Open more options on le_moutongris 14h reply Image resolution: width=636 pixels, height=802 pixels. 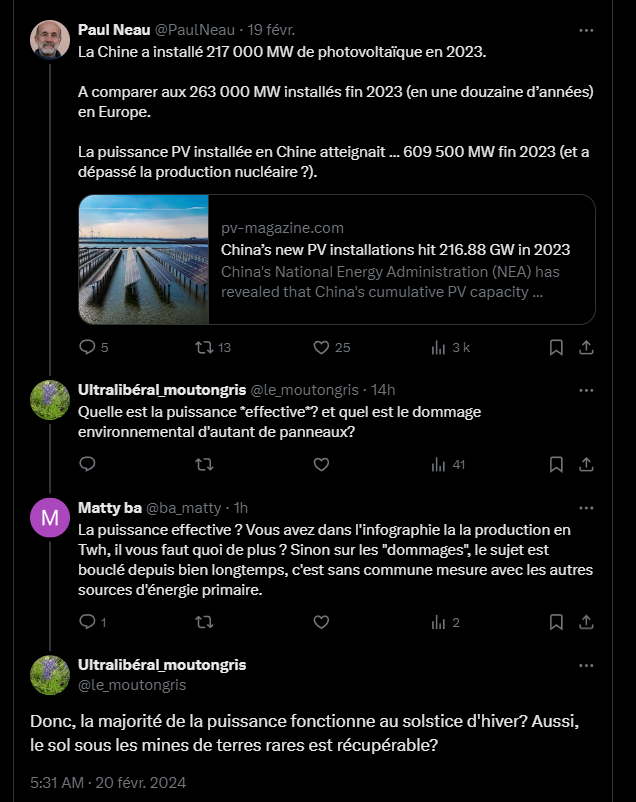(586, 390)
